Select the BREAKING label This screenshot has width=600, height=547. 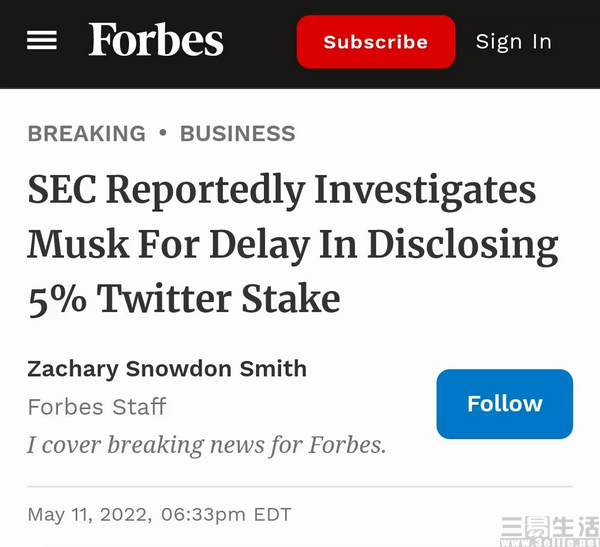86,134
